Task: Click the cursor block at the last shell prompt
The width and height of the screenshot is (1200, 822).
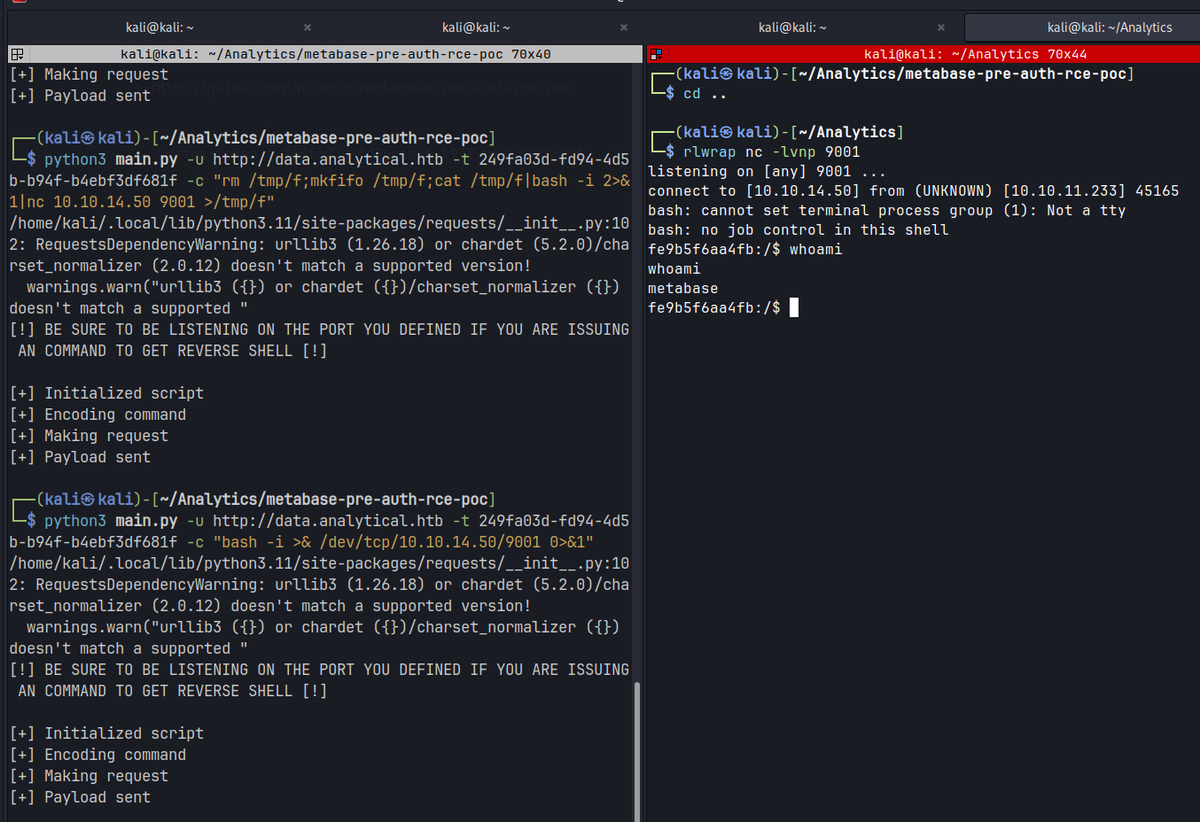Action: [794, 308]
